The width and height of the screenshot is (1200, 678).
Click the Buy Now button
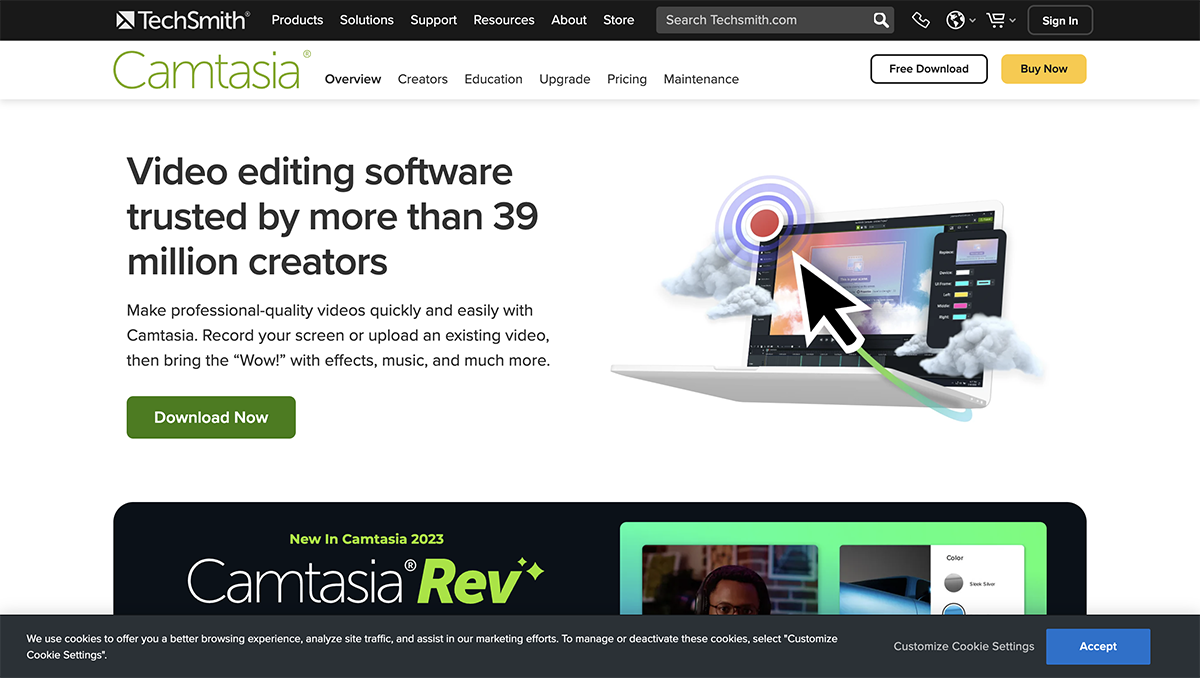click(1043, 69)
